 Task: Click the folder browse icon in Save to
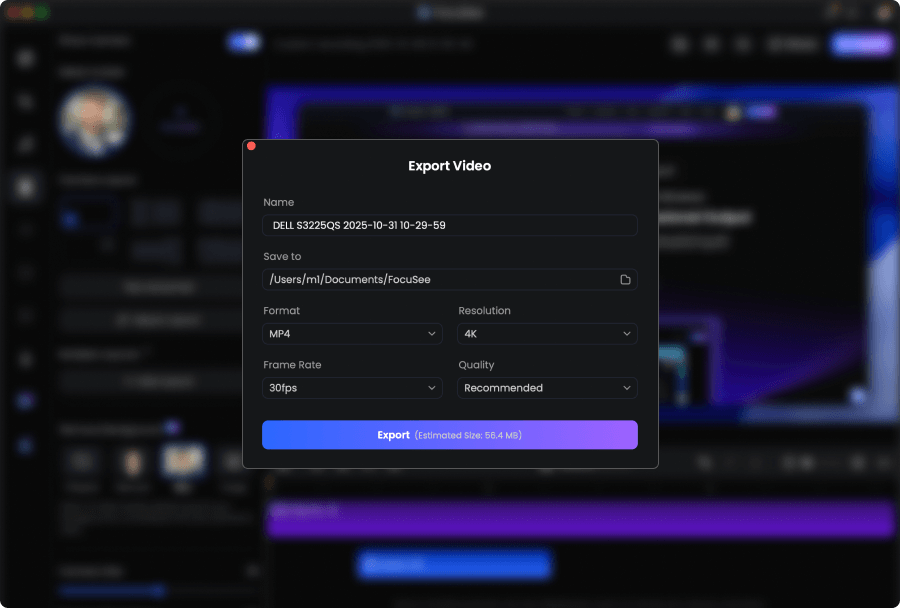tap(625, 280)
